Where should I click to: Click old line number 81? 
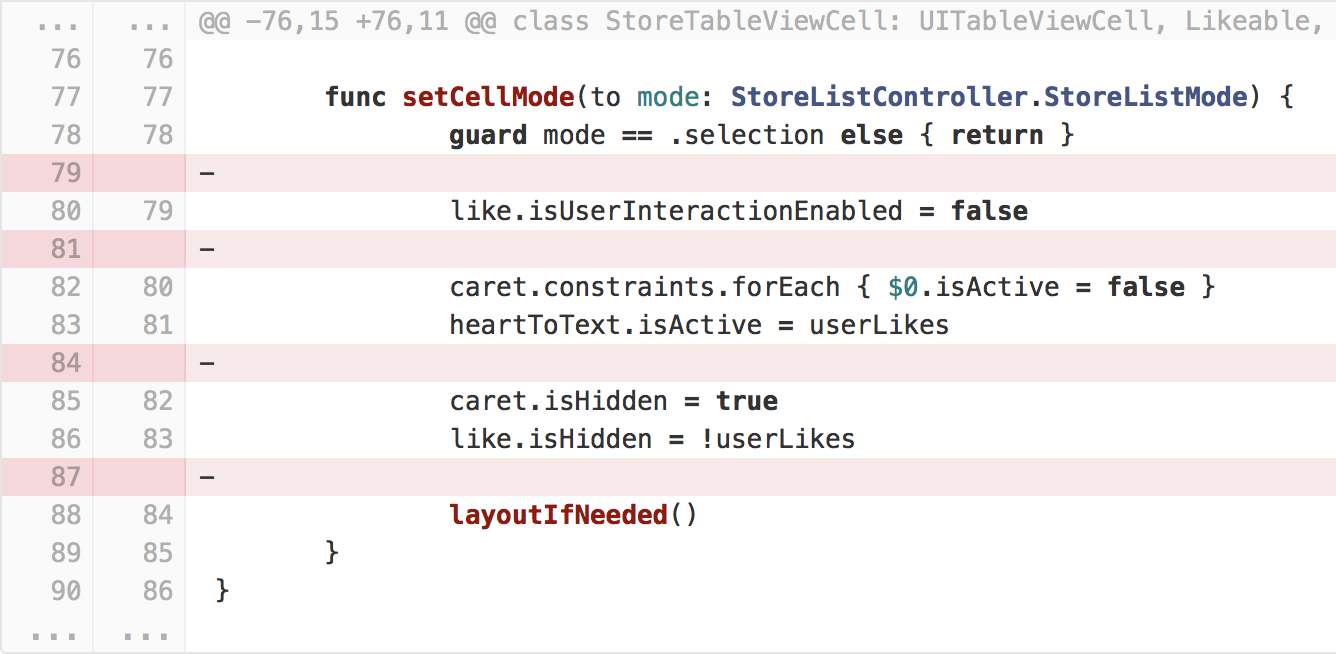[x=65, y=249]
